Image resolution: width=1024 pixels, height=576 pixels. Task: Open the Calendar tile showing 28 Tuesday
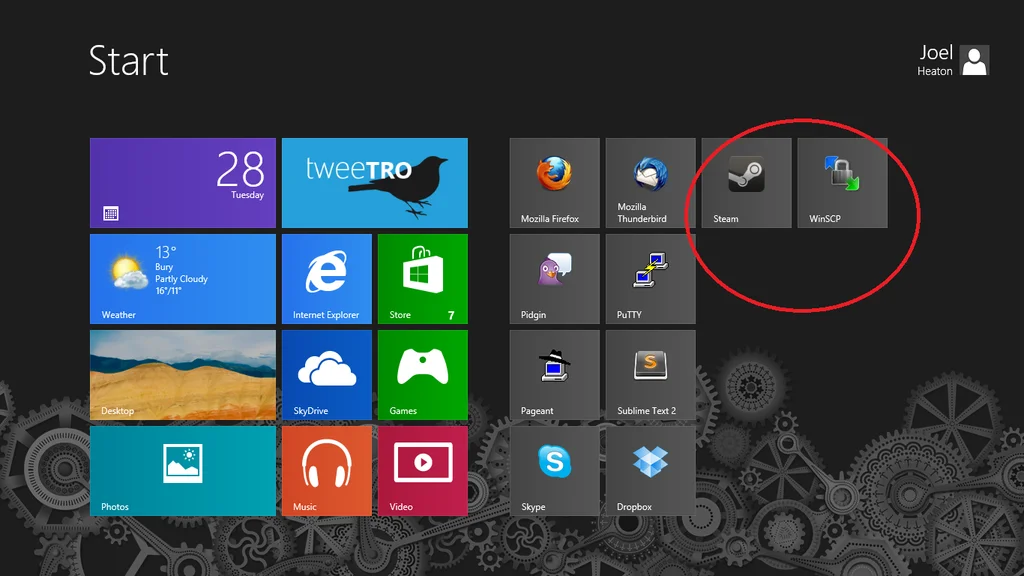[x=183, y=183]
